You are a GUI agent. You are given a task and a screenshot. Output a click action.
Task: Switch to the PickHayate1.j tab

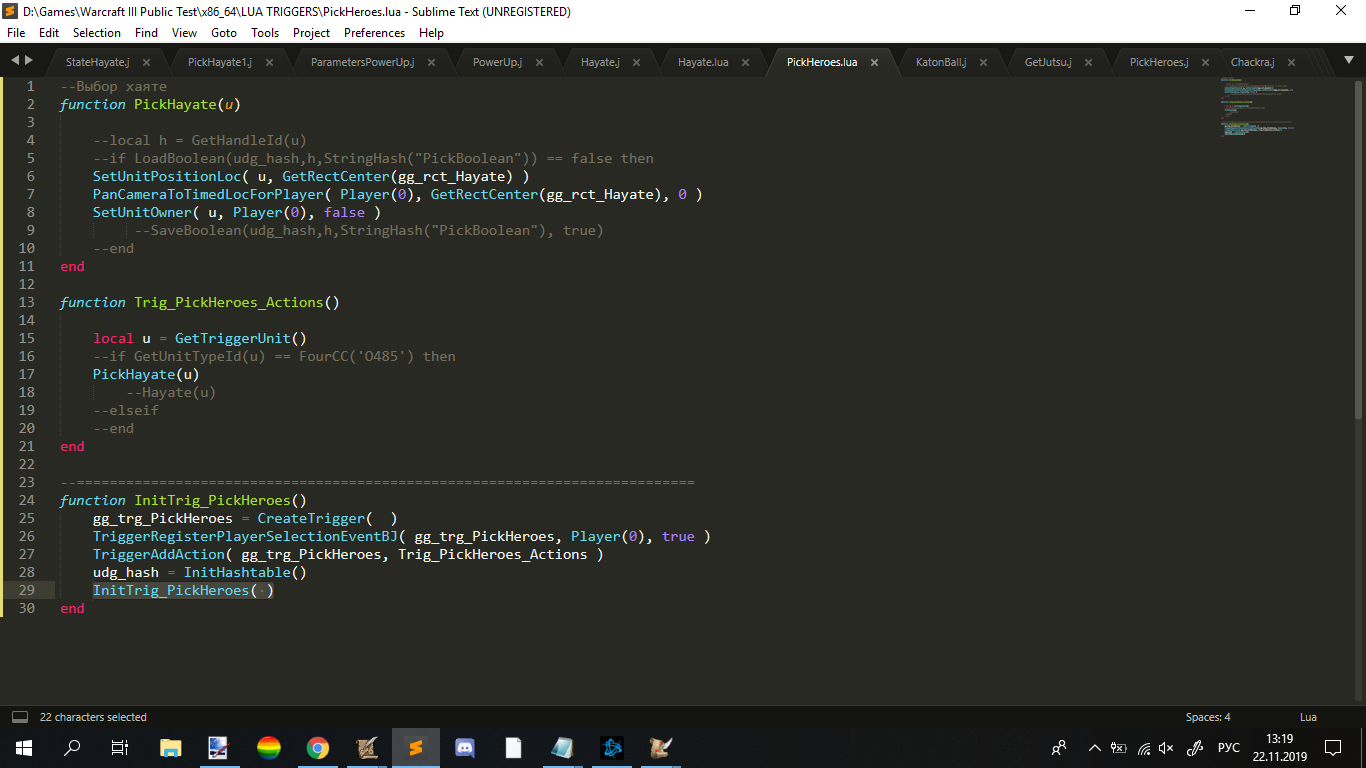click(220, 62)
